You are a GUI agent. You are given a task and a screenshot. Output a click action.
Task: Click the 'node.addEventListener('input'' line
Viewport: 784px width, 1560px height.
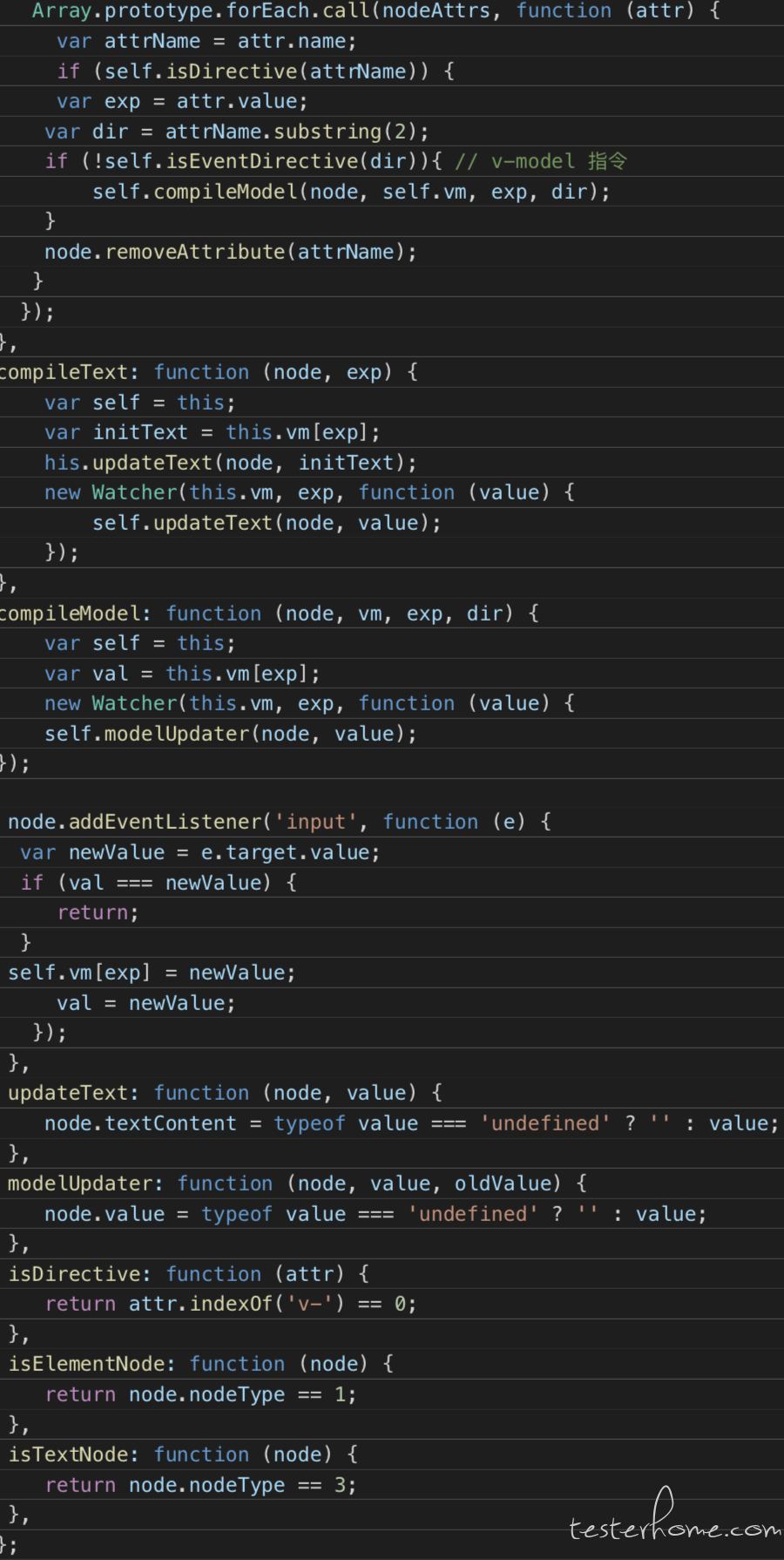[x=280, y=822]
